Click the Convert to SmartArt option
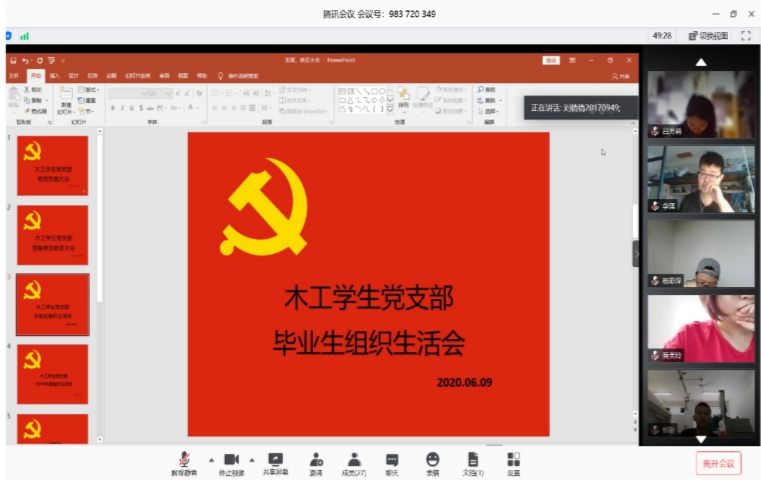Image resolution: width=761 pixels, height=480 pixels. pyautogui.click(x=304, y=111)
